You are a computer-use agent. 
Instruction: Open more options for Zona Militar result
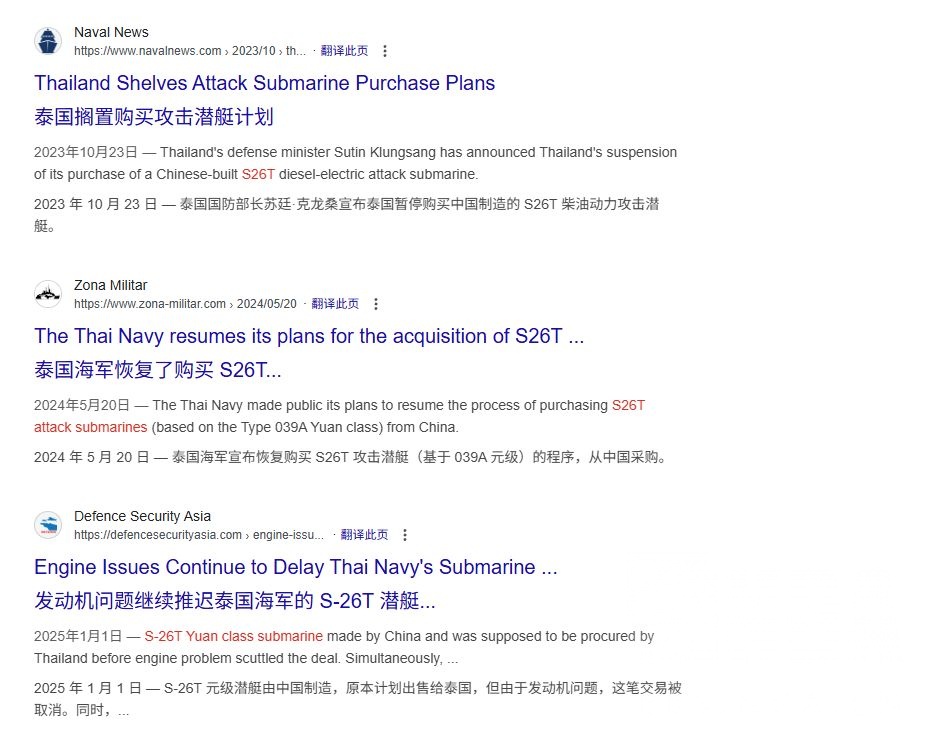pyautogui.click(x=376, y=304)
